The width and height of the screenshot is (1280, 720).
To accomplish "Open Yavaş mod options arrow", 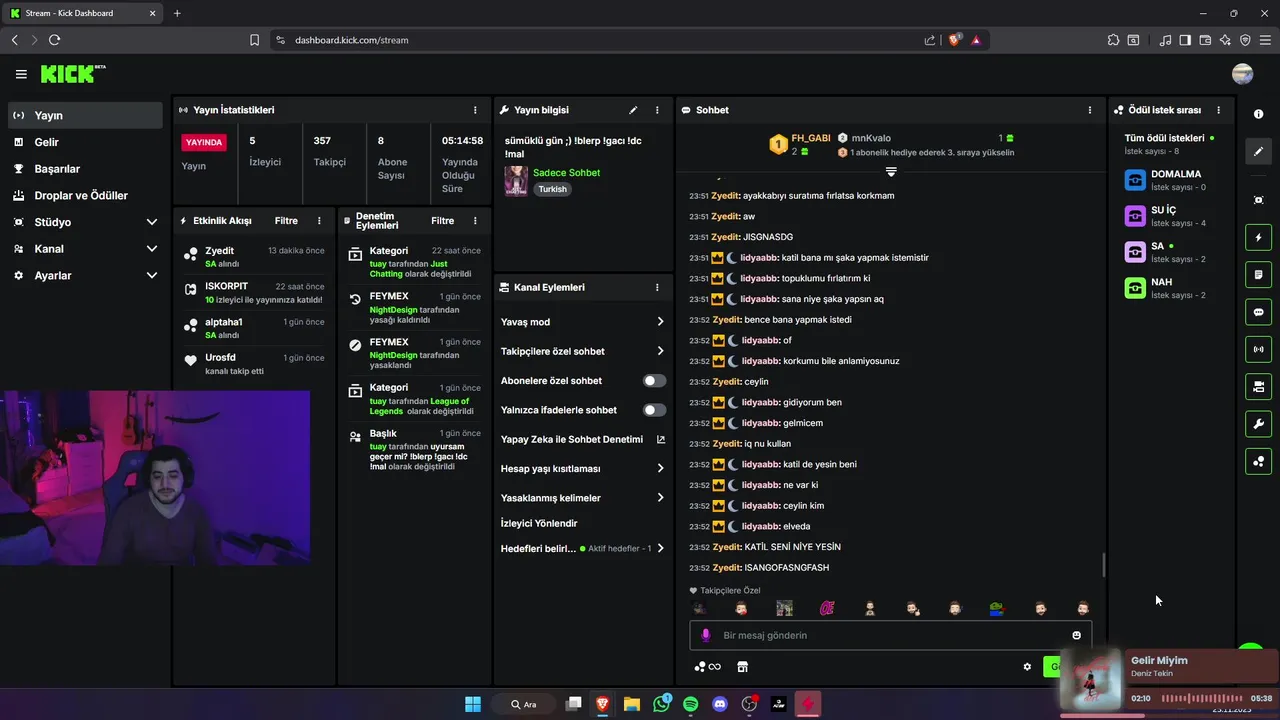I will tap(660, 322).
